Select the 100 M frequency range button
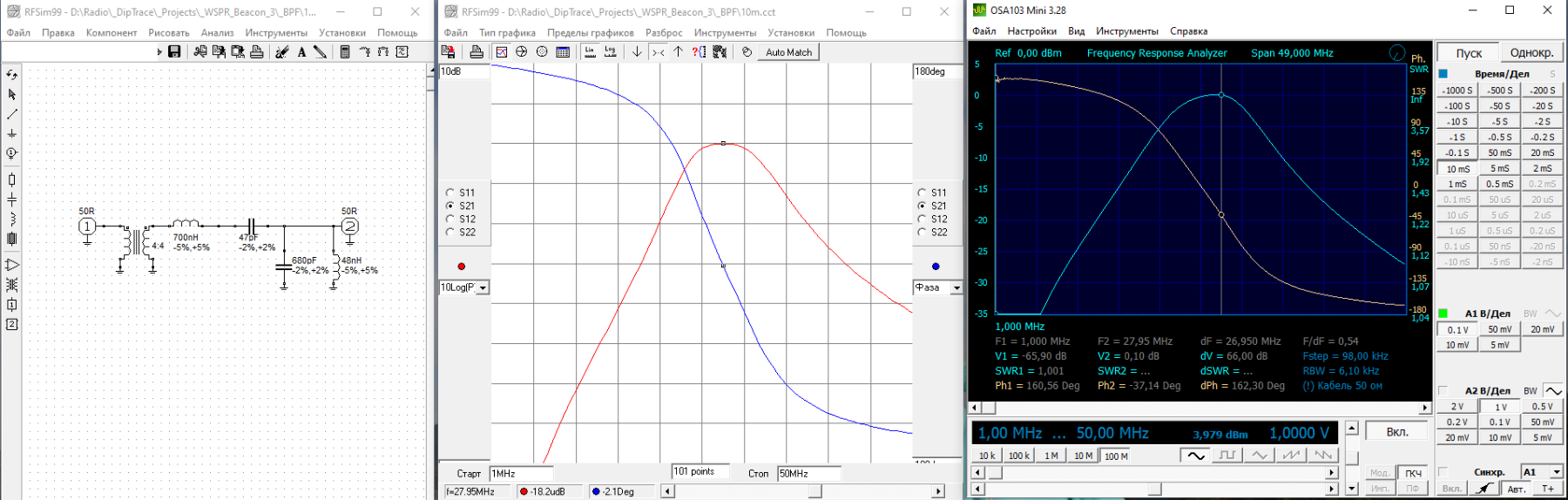This screenshot has height=500, width=1568. click(x=1115, y=456)
